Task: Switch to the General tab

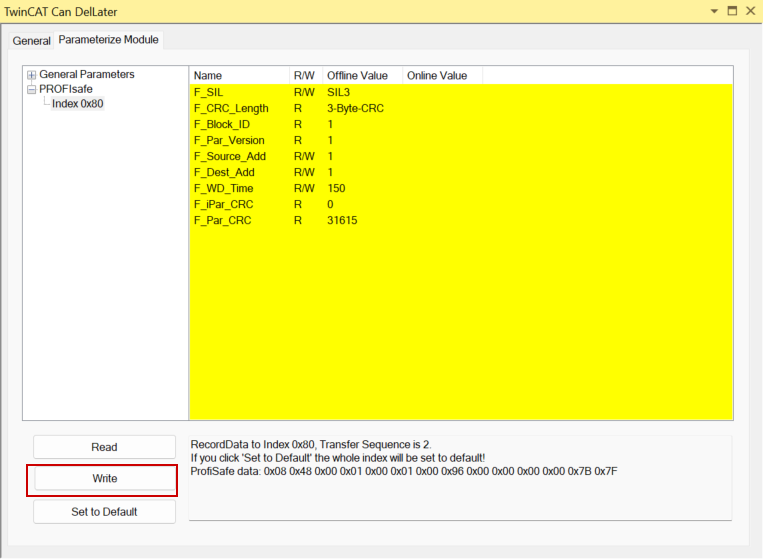Action: (31, 41)
